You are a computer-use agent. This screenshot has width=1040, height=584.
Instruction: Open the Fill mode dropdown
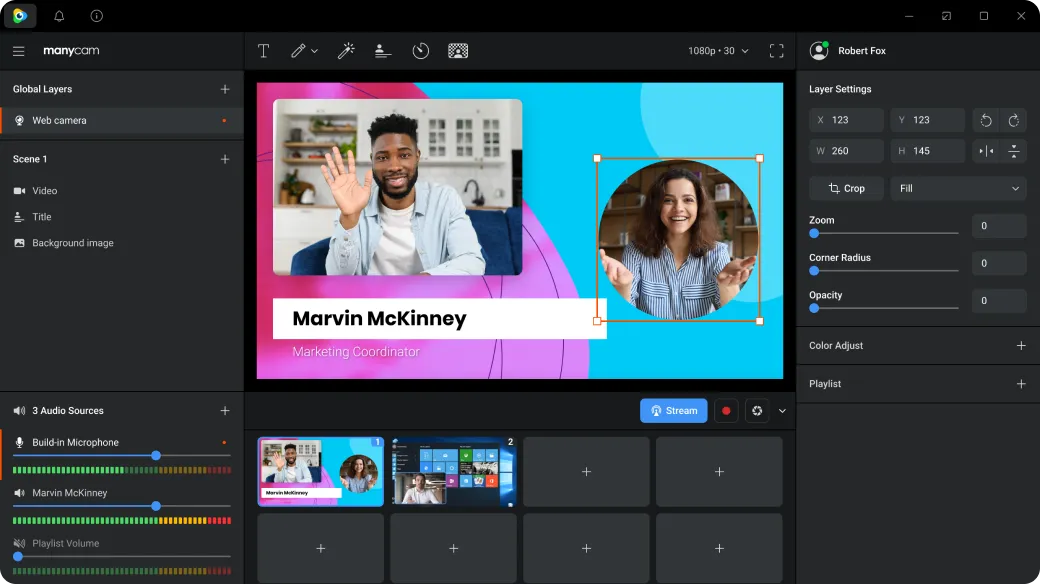958,188
